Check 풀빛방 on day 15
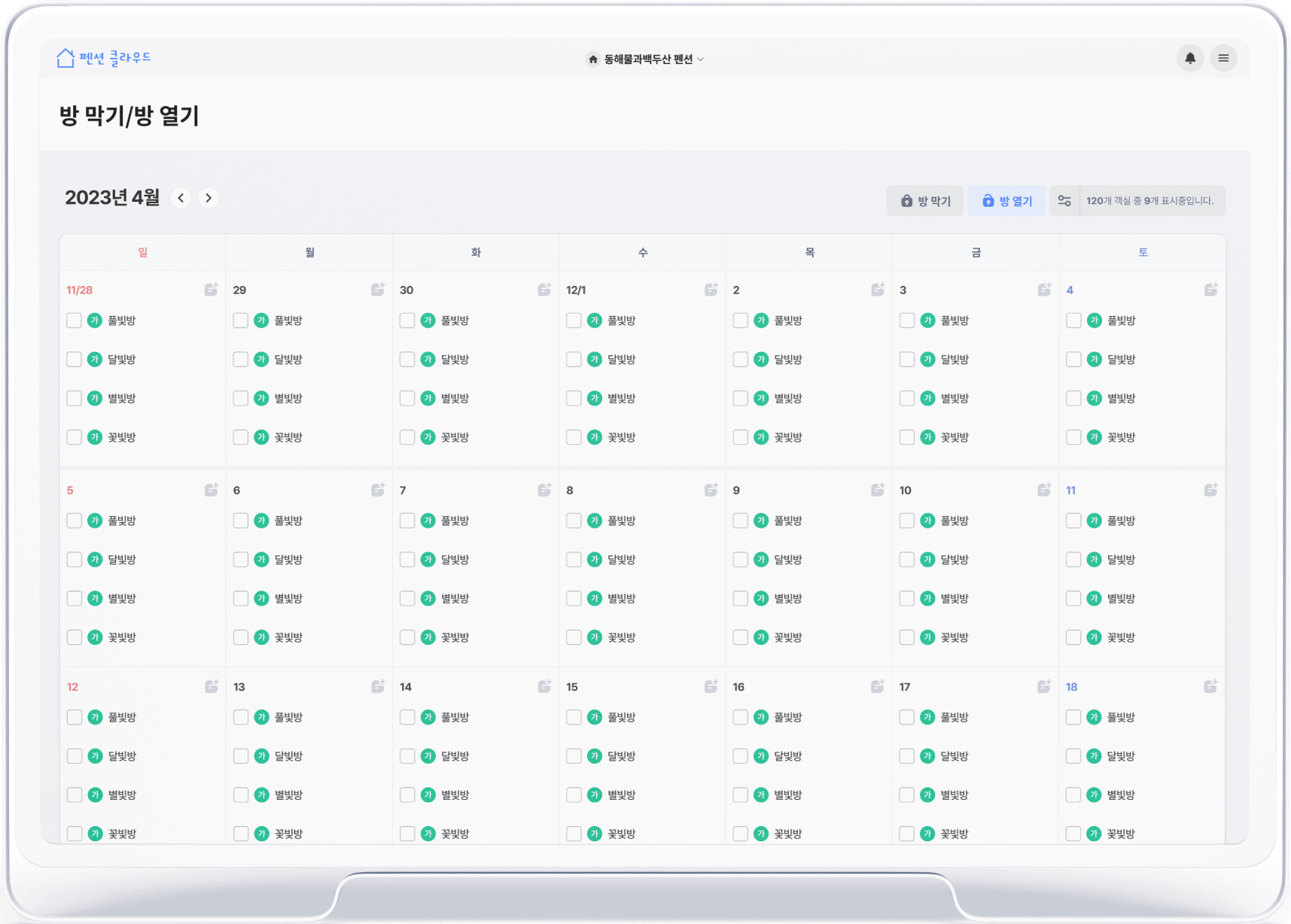Viewport: 1291px width, 924px height. tap(574, 717)
